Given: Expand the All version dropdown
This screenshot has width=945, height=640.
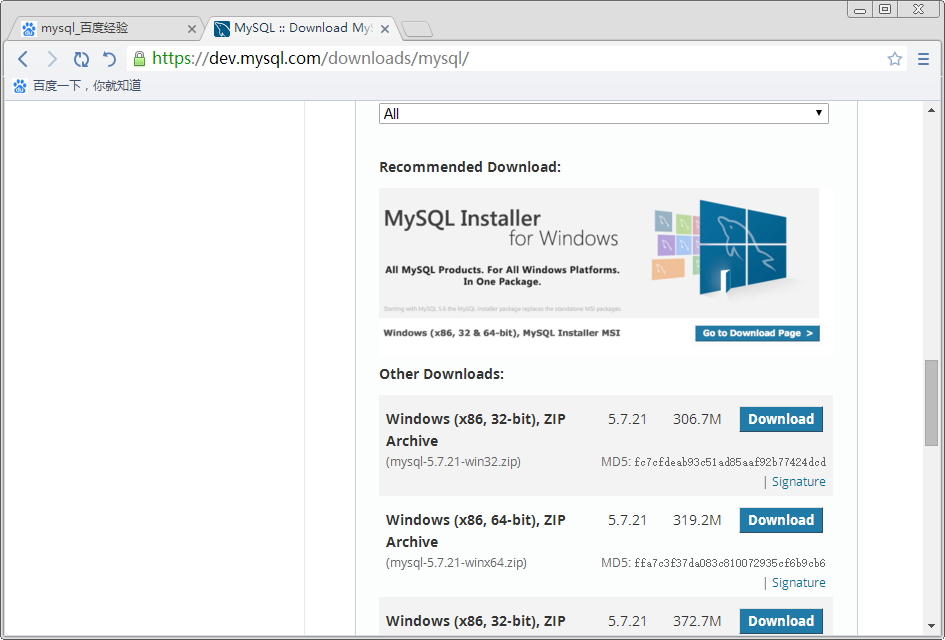Looking at the screenshot, I should pyautogui.click(x=603, y=114).
